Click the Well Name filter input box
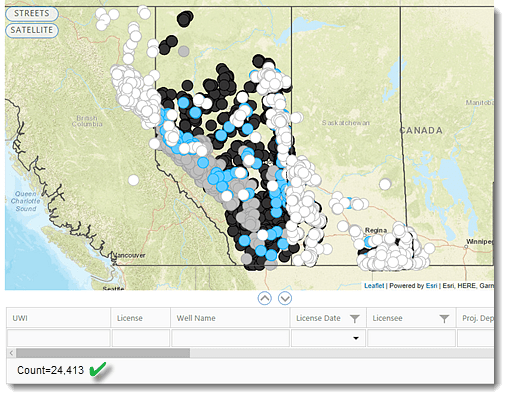This screenshot has width=509, height=399. tap(230, 338)
